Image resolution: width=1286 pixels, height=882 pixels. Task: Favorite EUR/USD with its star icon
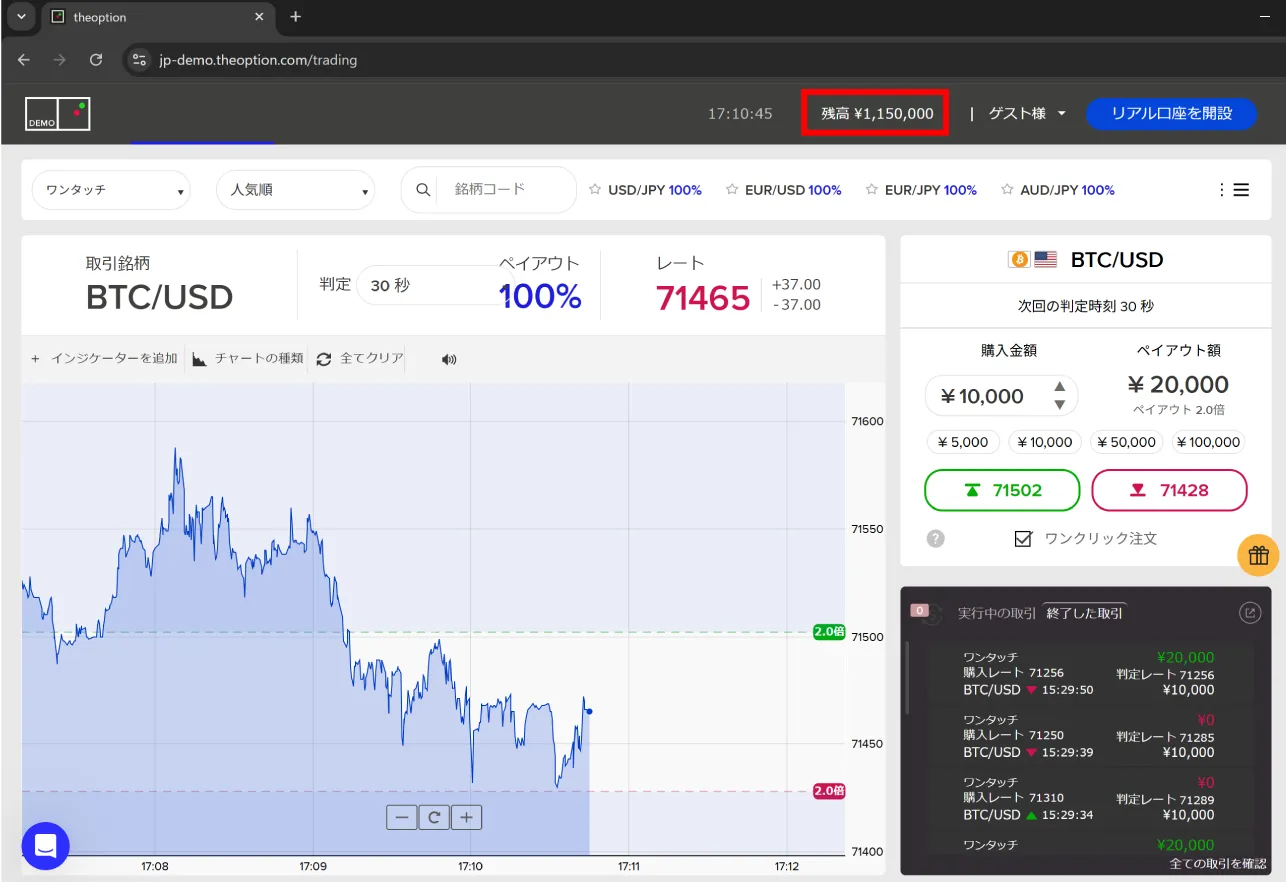coord(732,190)
